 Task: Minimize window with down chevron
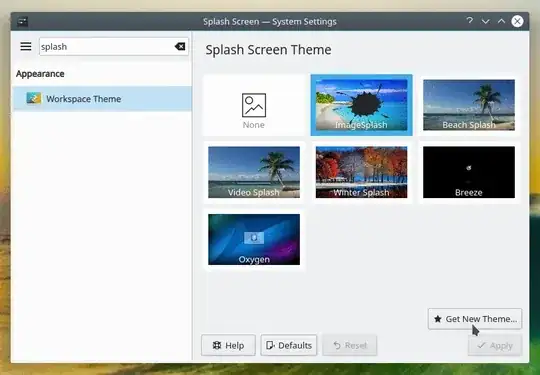coord(486,21)
